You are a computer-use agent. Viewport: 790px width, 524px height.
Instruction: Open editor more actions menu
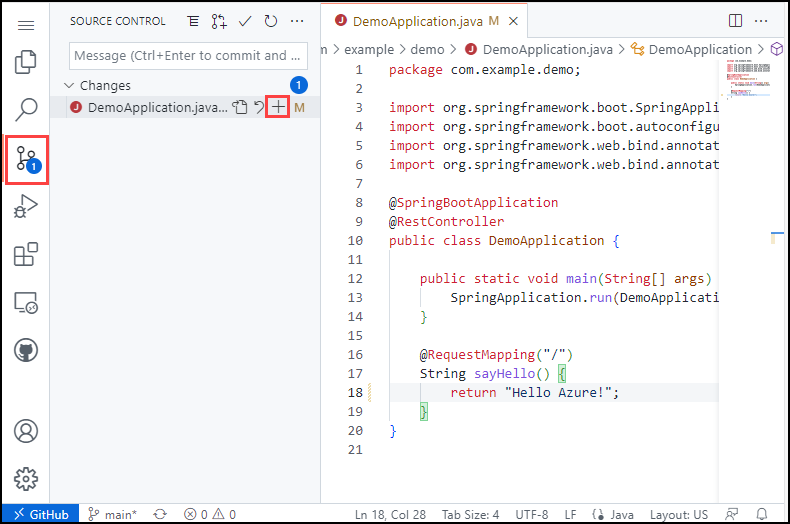point(761,21)
